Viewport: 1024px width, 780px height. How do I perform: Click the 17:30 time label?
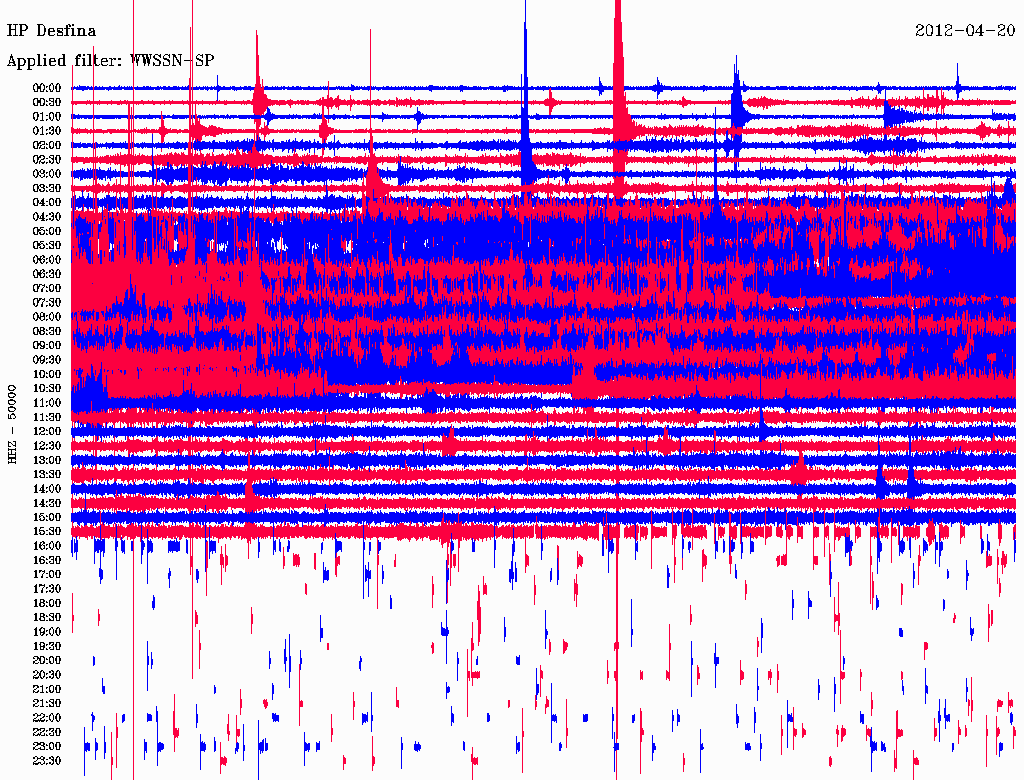[x=47, y=589]
